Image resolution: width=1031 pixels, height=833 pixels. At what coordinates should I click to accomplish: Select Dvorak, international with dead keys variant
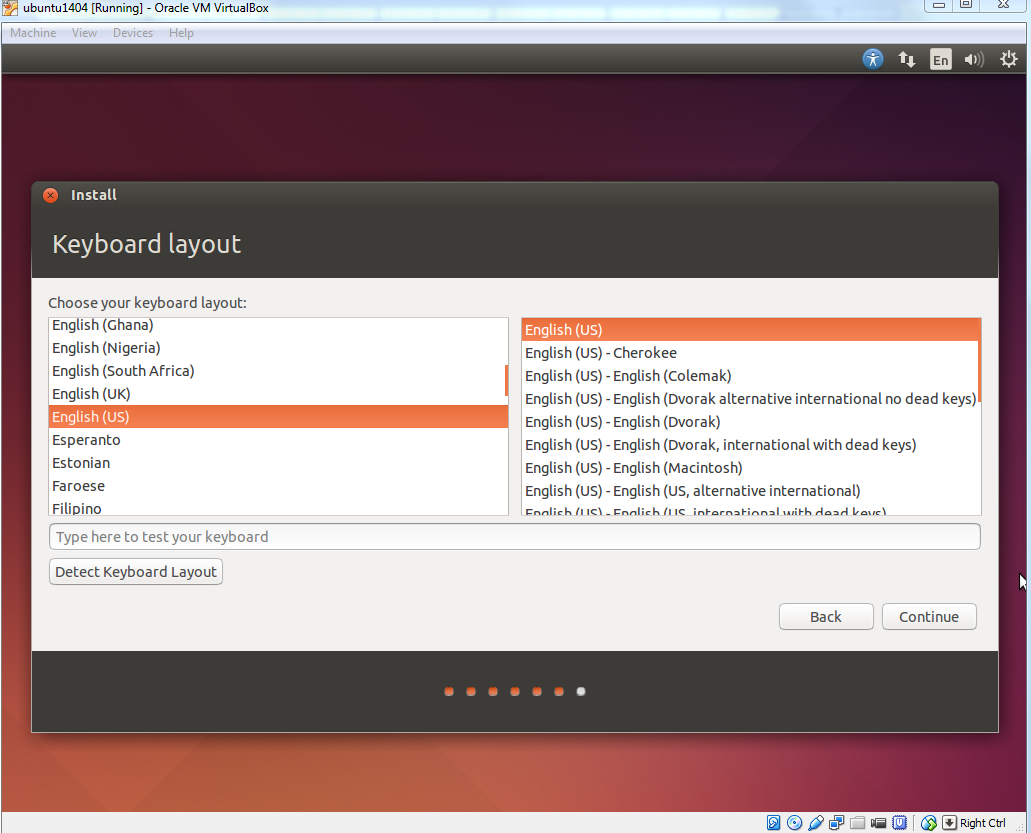[750, 445]
